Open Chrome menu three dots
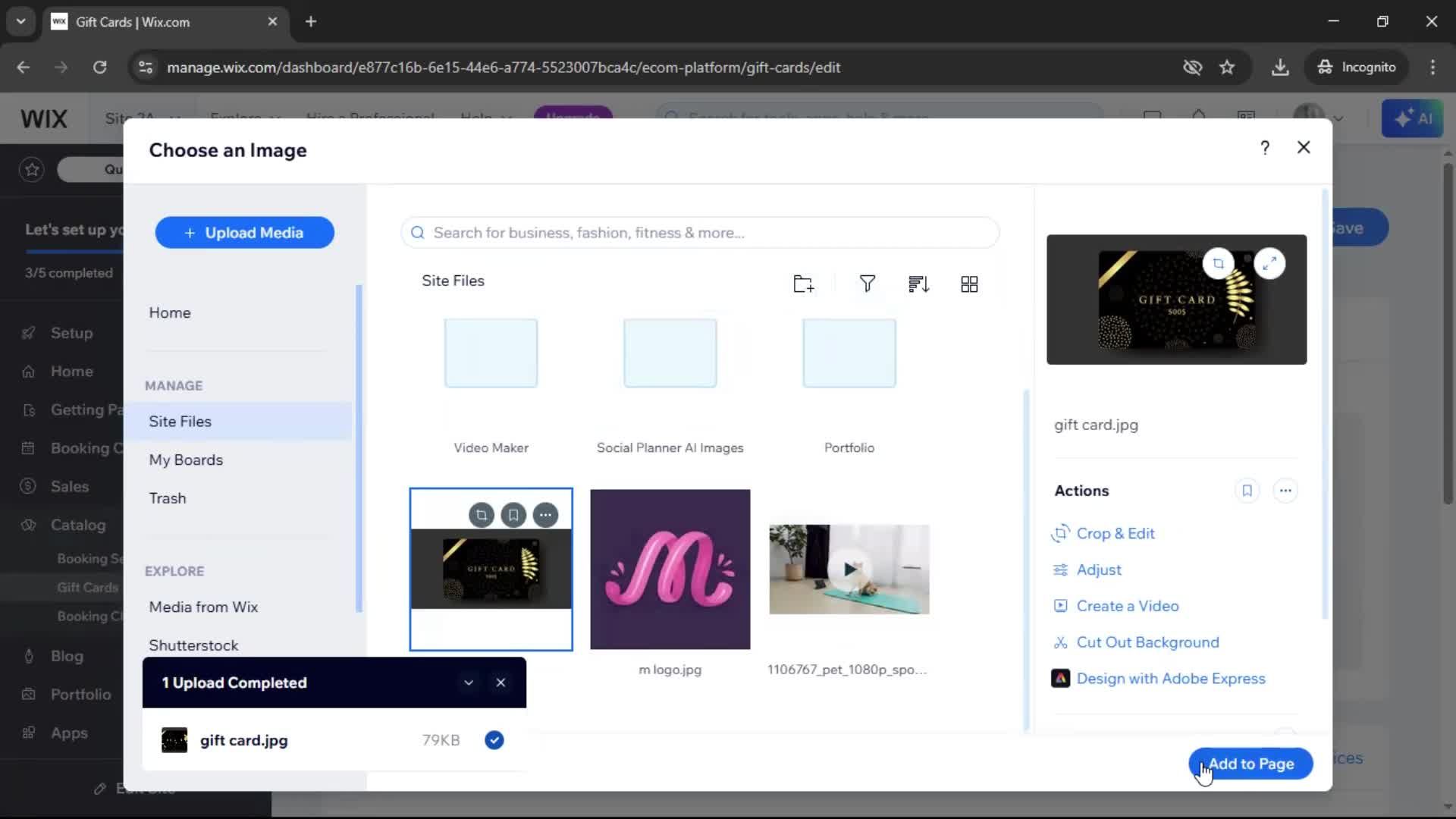1456x819 pixels. pyautogui.click(x=1432, y=67)
